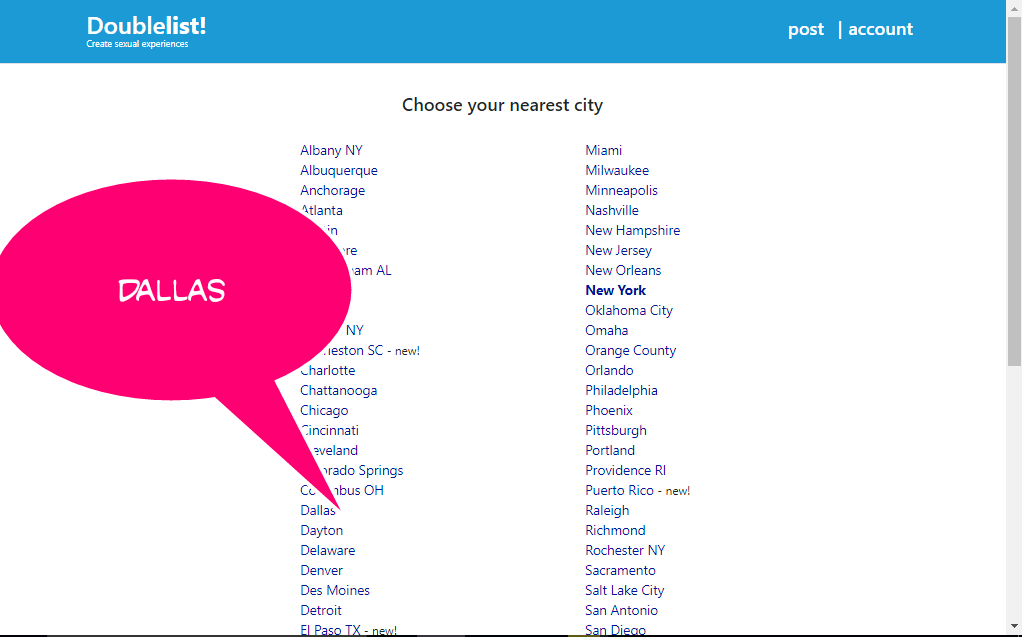Select Salt Lake City link
1022x637 pixels.
pyautogui.click(x=624, y=591)
